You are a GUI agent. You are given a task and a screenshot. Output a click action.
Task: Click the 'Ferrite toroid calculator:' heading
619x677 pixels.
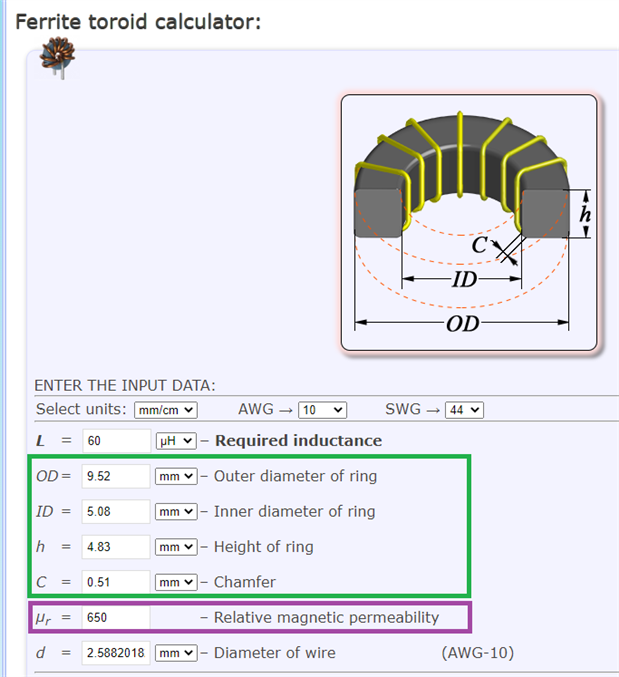[138, 22]
